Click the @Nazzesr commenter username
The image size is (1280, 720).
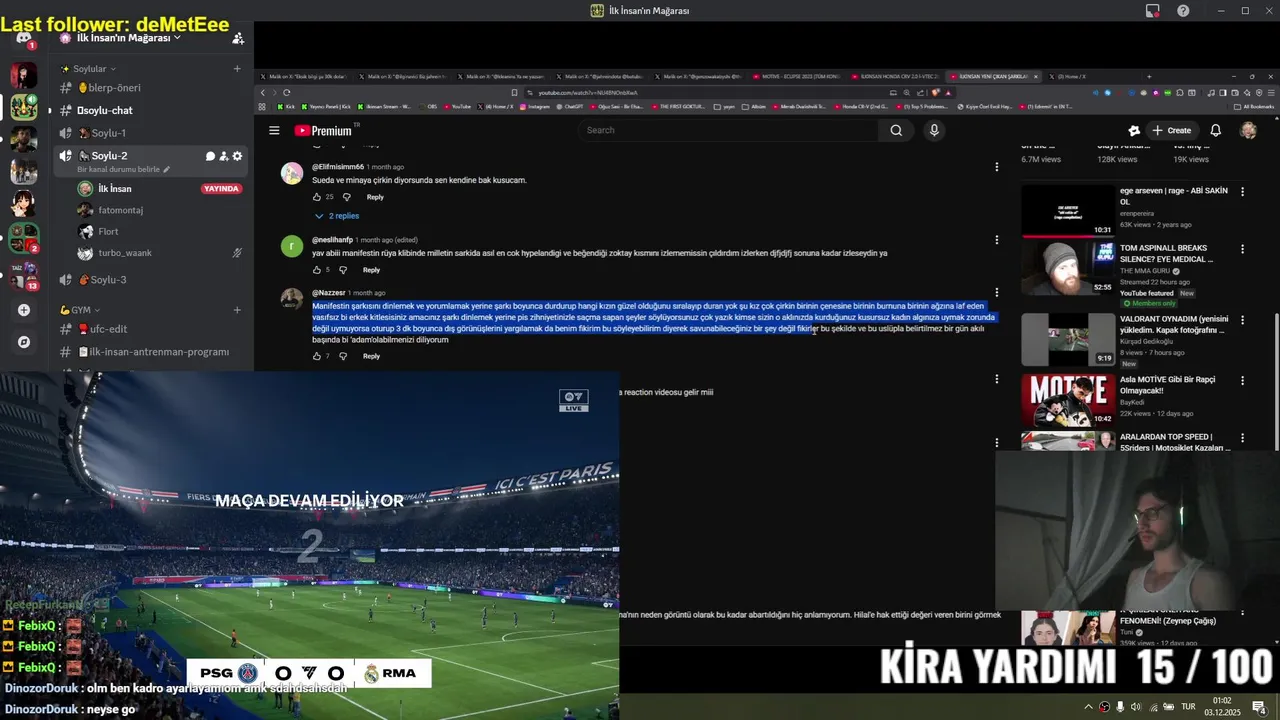click(x=328, y=293)
